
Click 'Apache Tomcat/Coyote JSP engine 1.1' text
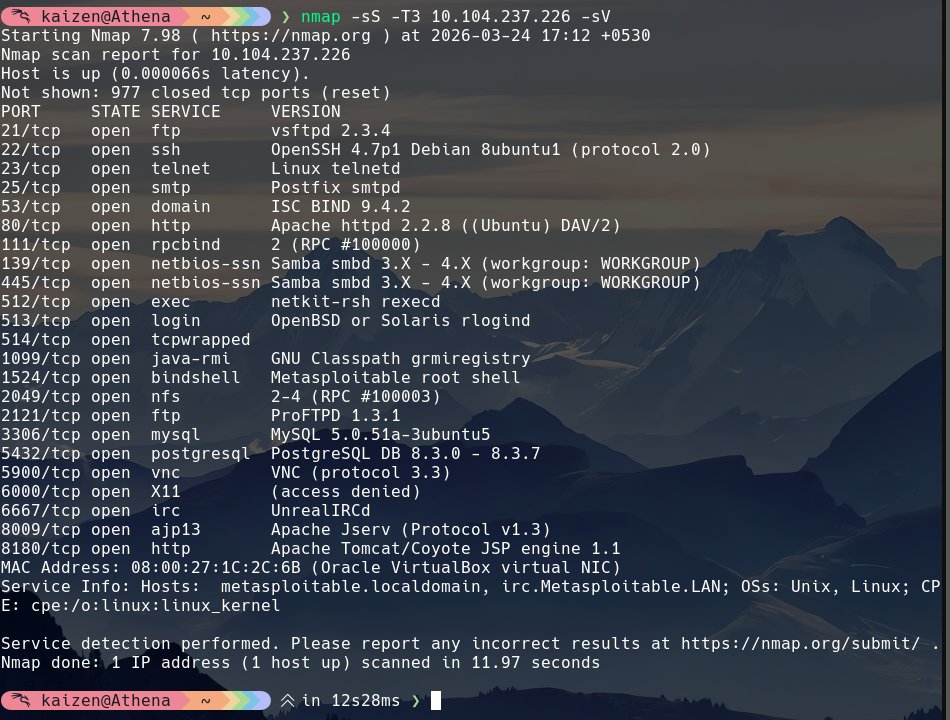coord(445,548)
